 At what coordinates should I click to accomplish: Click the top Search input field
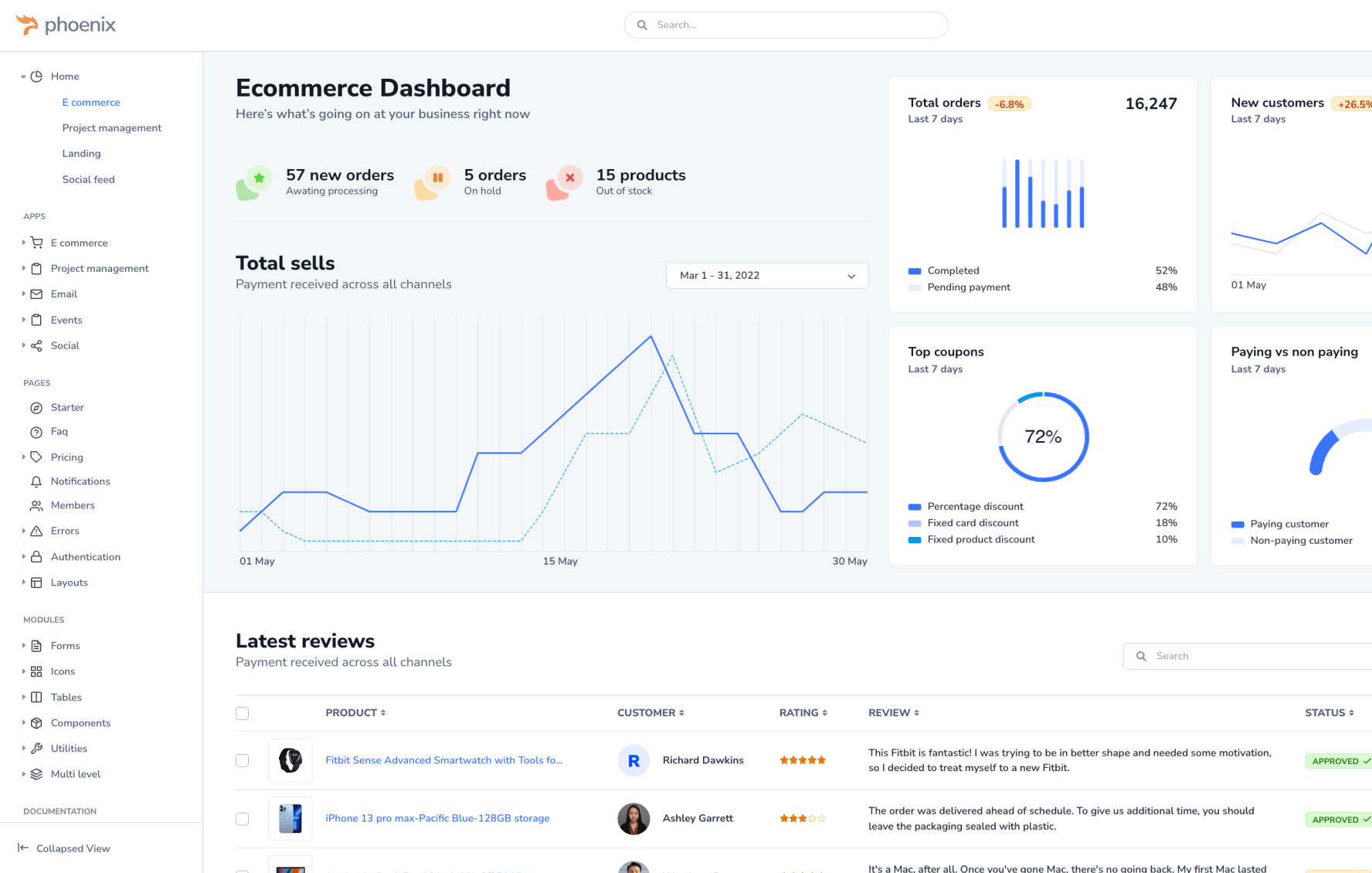[796, 25]
